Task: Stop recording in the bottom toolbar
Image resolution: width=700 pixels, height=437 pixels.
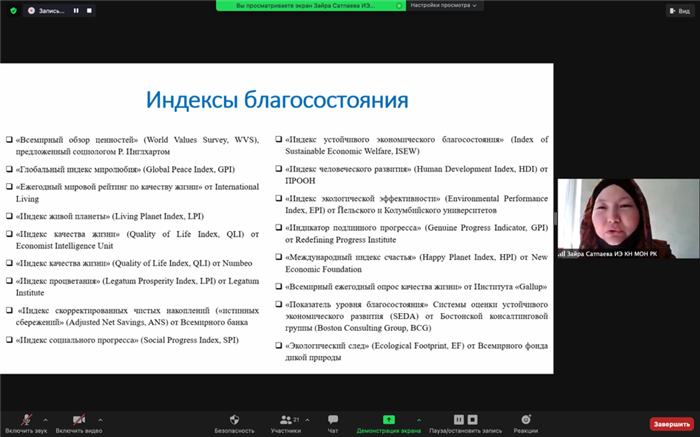Action: (x=471, y=420)
